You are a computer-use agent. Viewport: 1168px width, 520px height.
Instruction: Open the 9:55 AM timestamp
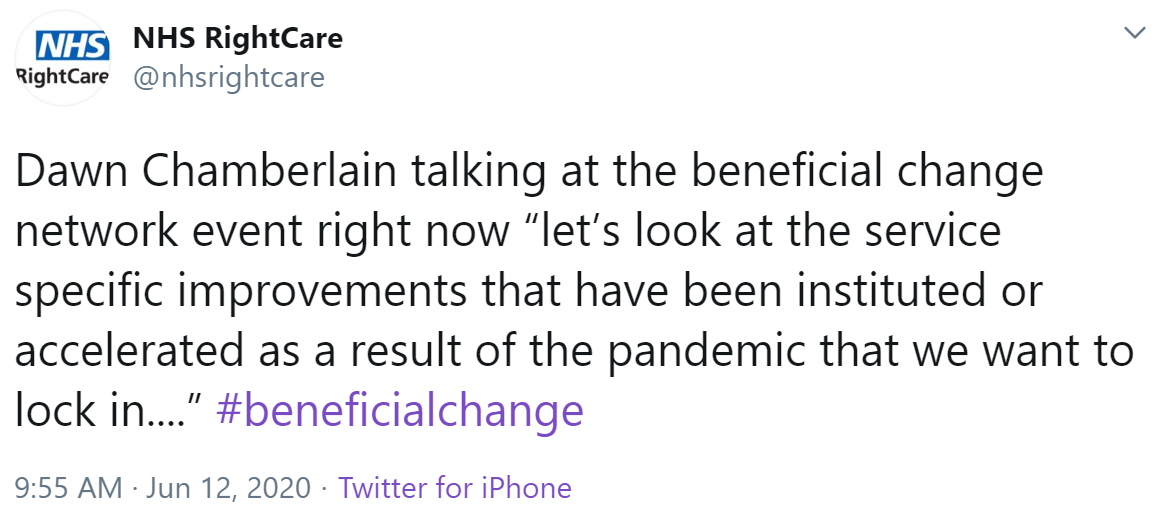[x=69, y=488]
